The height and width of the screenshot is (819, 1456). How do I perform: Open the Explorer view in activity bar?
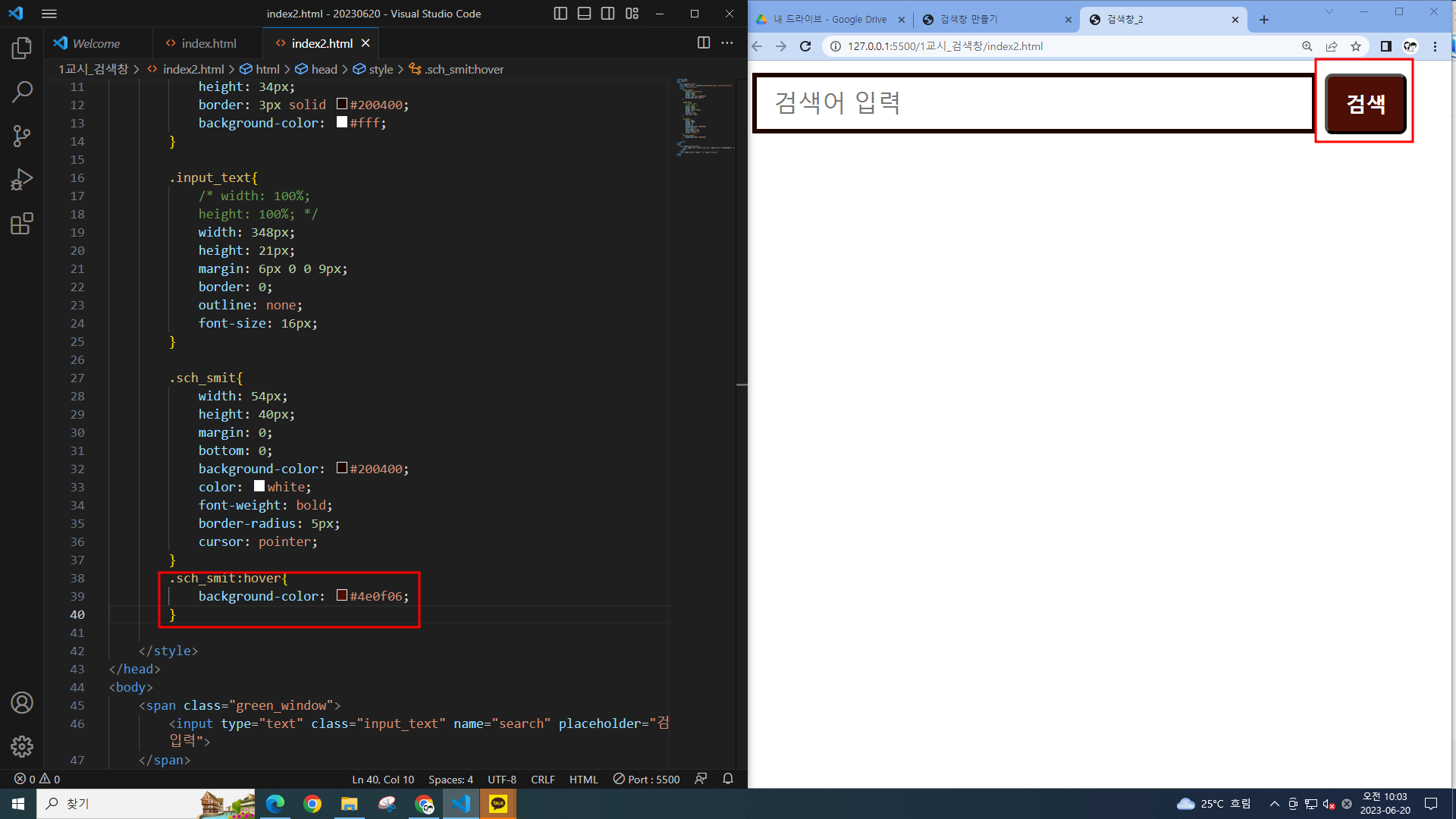point(22,49)
